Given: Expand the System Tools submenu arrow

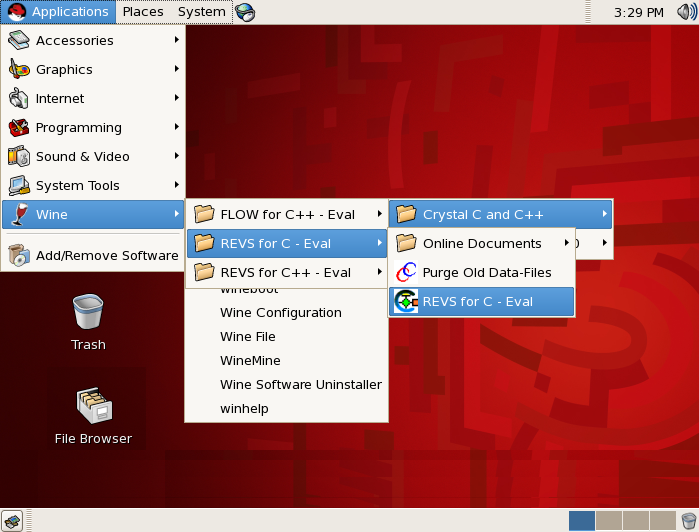Looking at the screenshot, I should click(x=177, y=185).
